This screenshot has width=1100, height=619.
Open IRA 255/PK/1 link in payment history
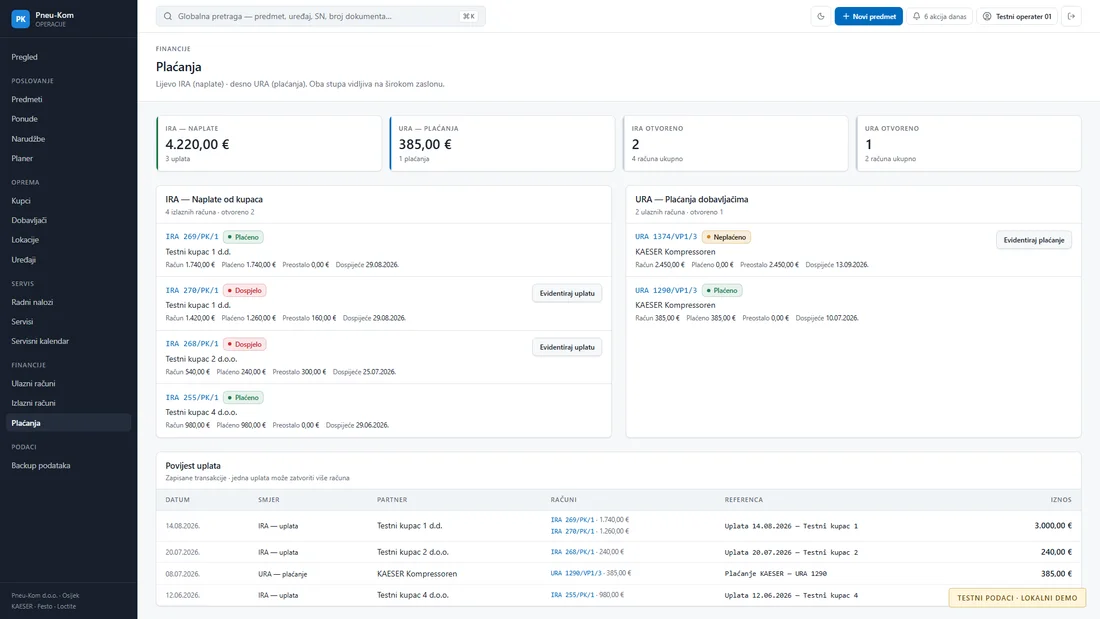pos(572,595)
